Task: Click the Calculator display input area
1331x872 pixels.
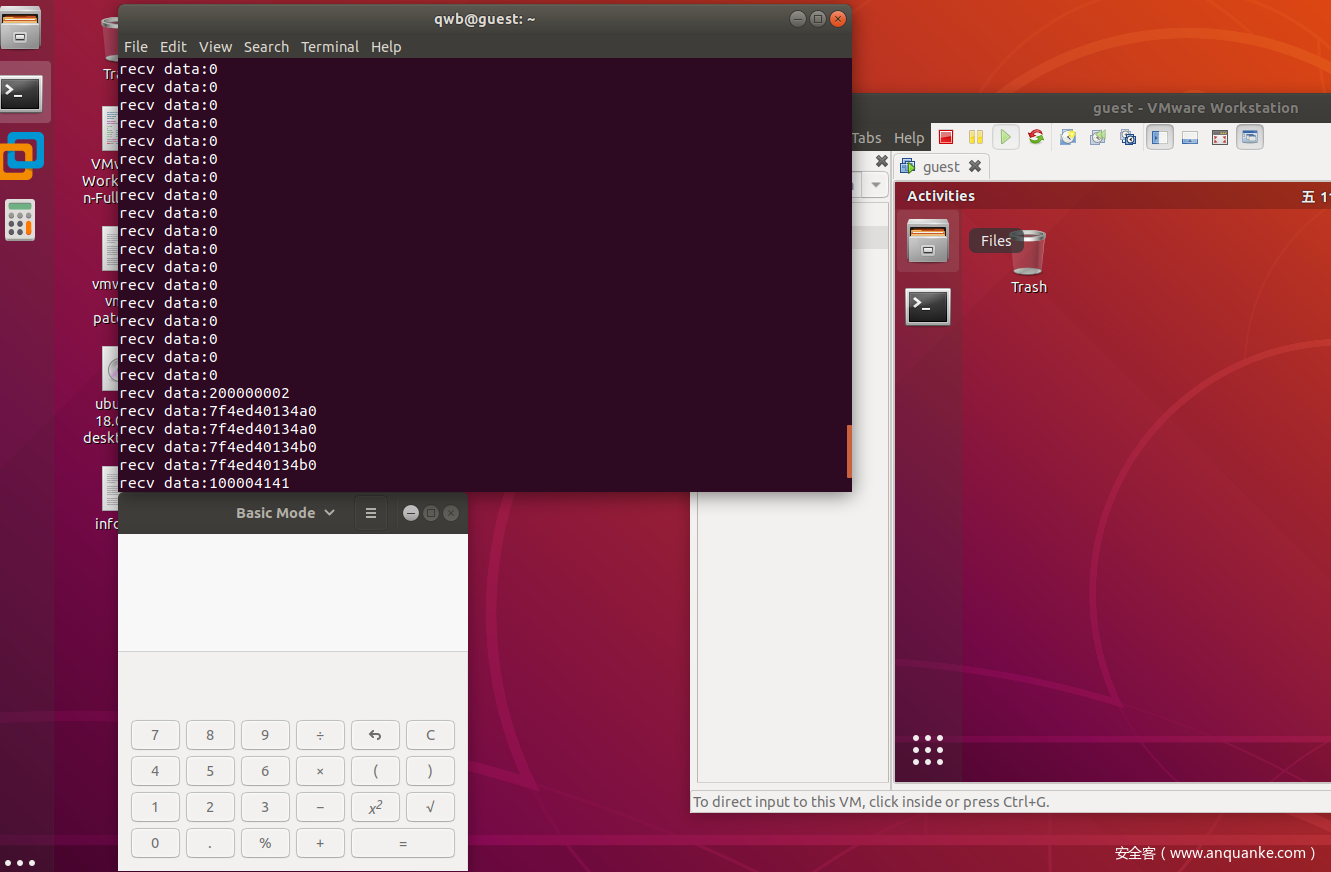Action: point(292,592)
